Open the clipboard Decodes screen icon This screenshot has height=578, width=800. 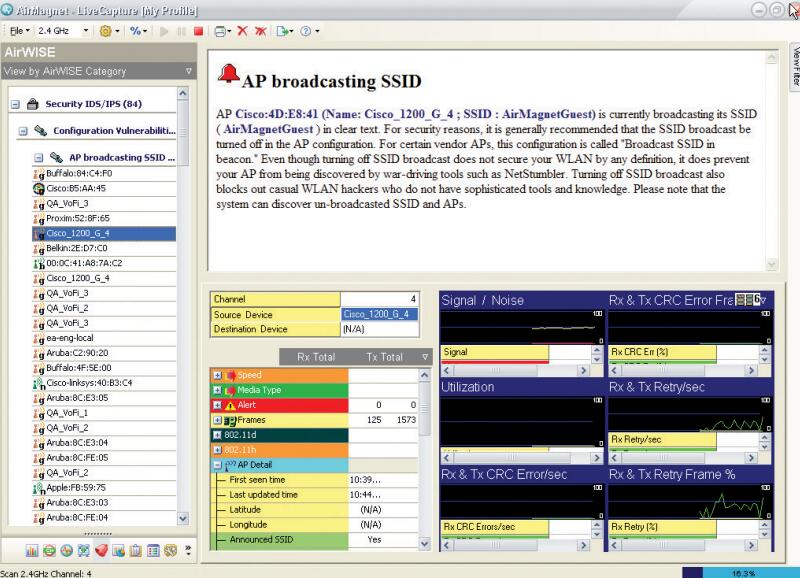pyautogui.click(x=136, y=550)
